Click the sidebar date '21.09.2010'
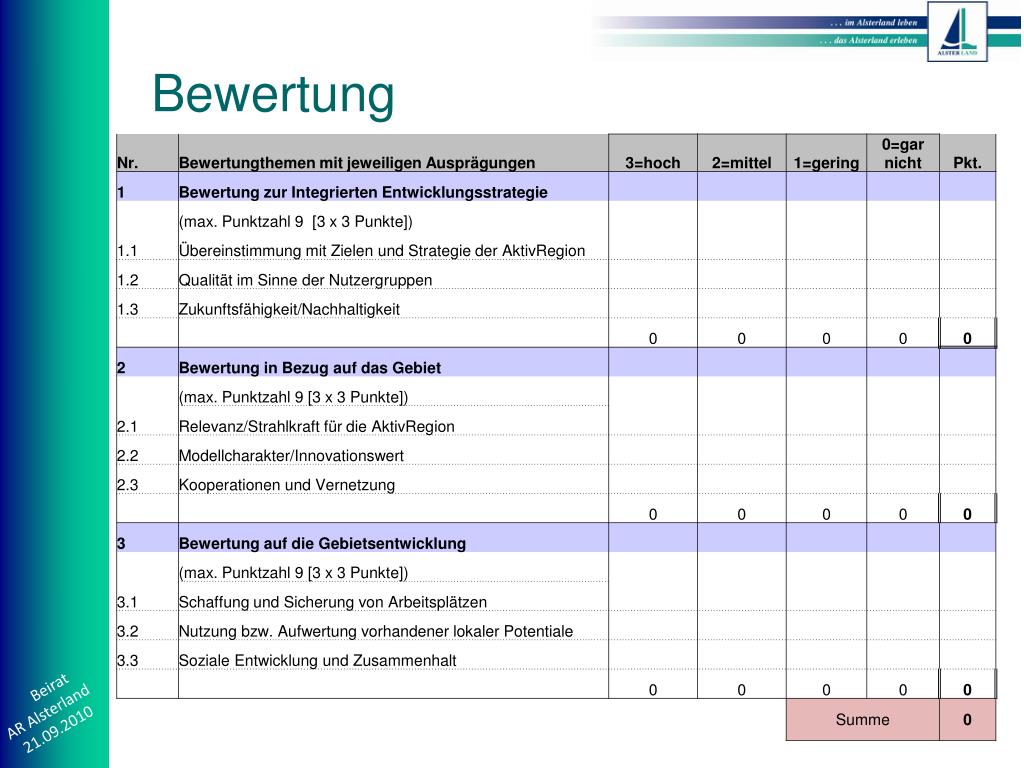This screenshot has height=768, width=1024. click(x=59, y=729)
